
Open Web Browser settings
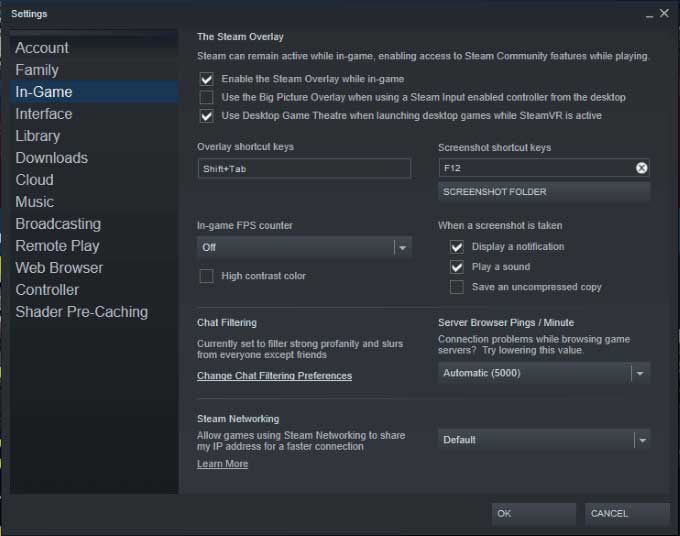pyautogui.click(x=94, y=268)
